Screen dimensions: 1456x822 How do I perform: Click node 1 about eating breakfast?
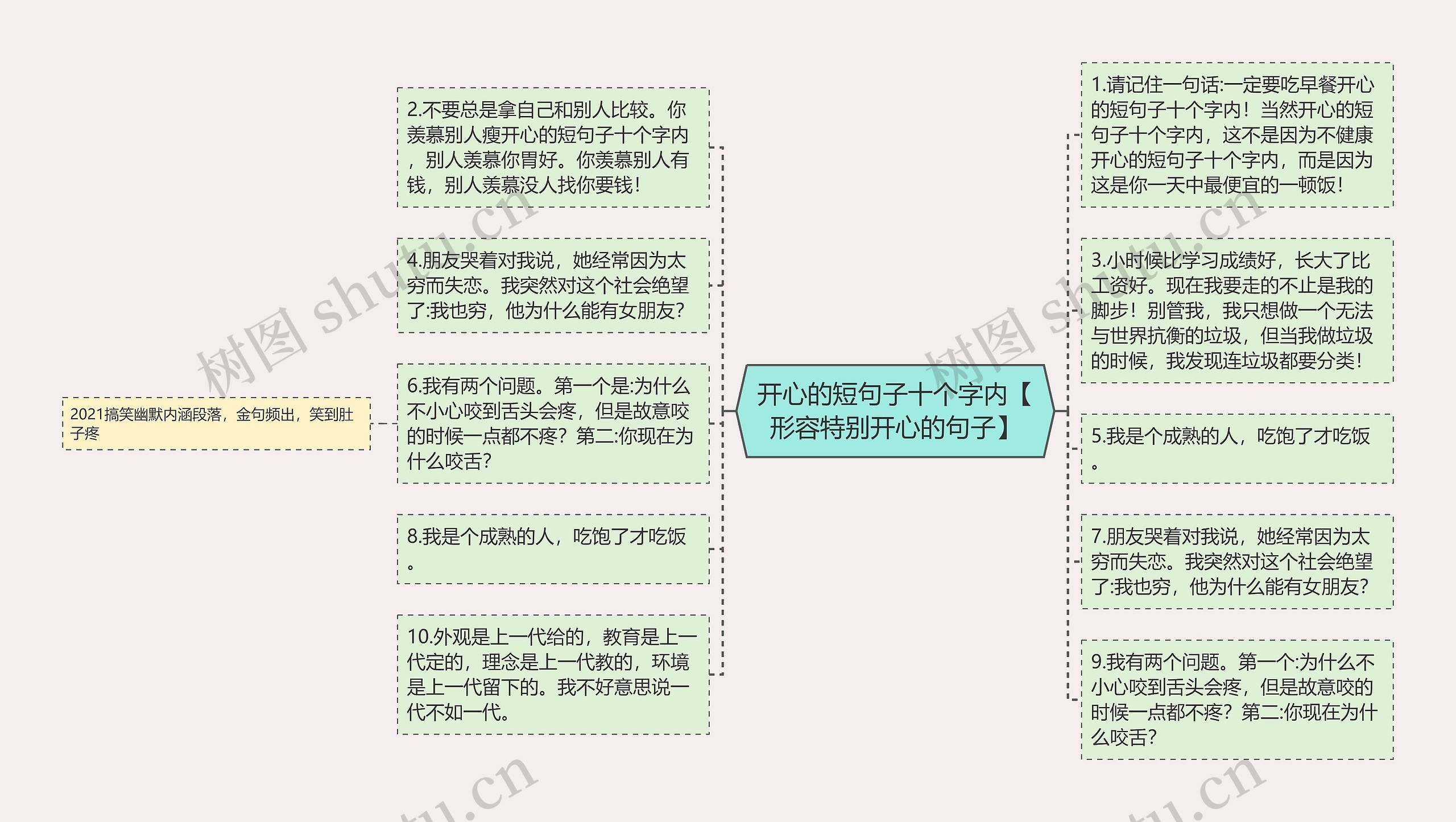click(1236, 135)
